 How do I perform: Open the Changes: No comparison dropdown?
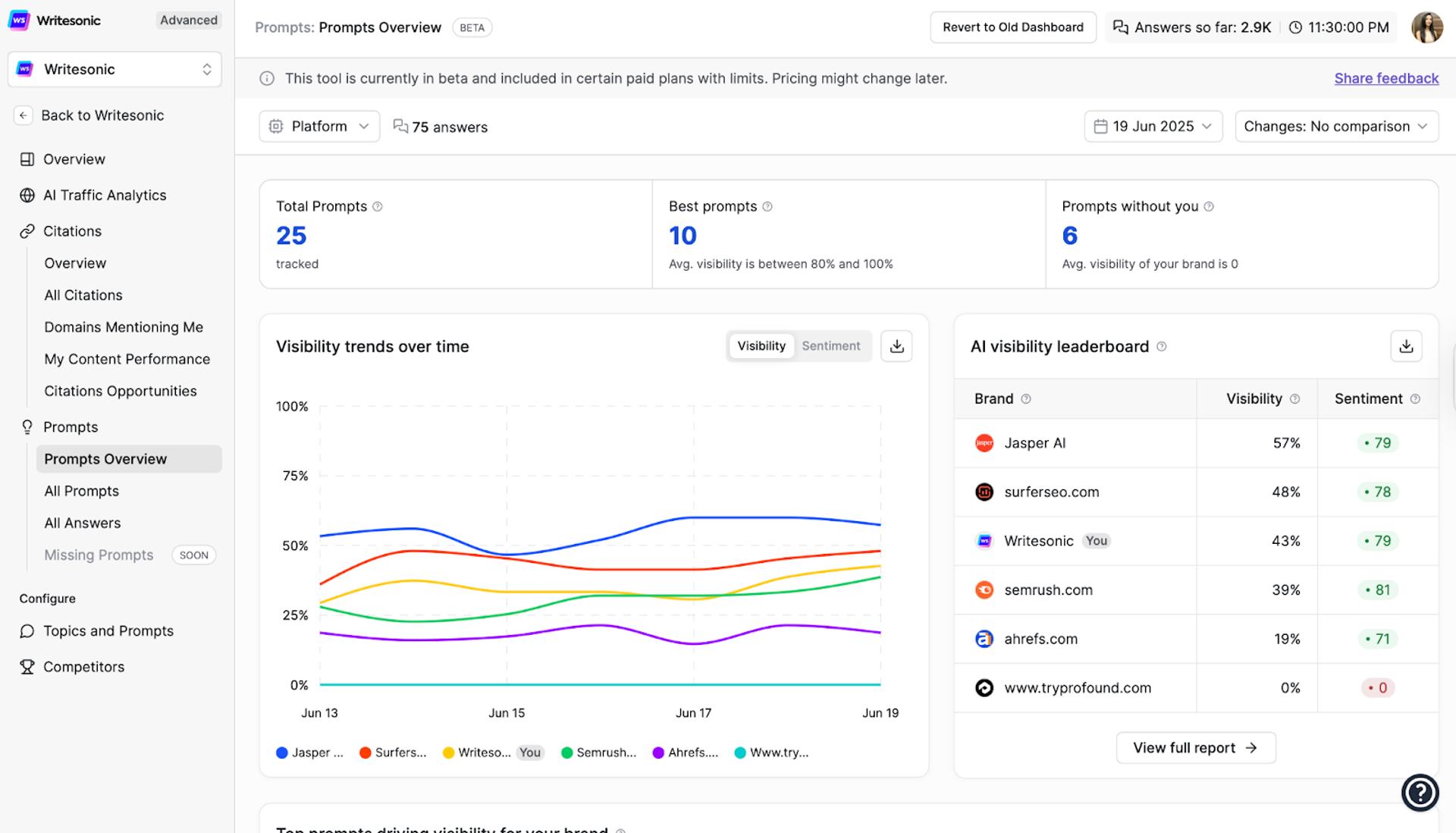pyautogui.click(x=1336, y=127)
